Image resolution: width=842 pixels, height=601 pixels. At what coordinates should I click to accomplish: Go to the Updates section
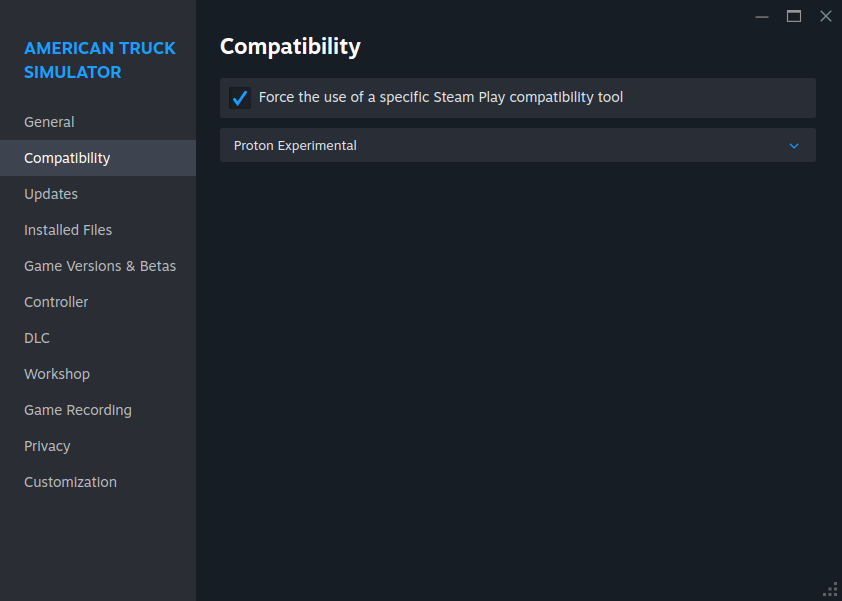tap(98, 194)
